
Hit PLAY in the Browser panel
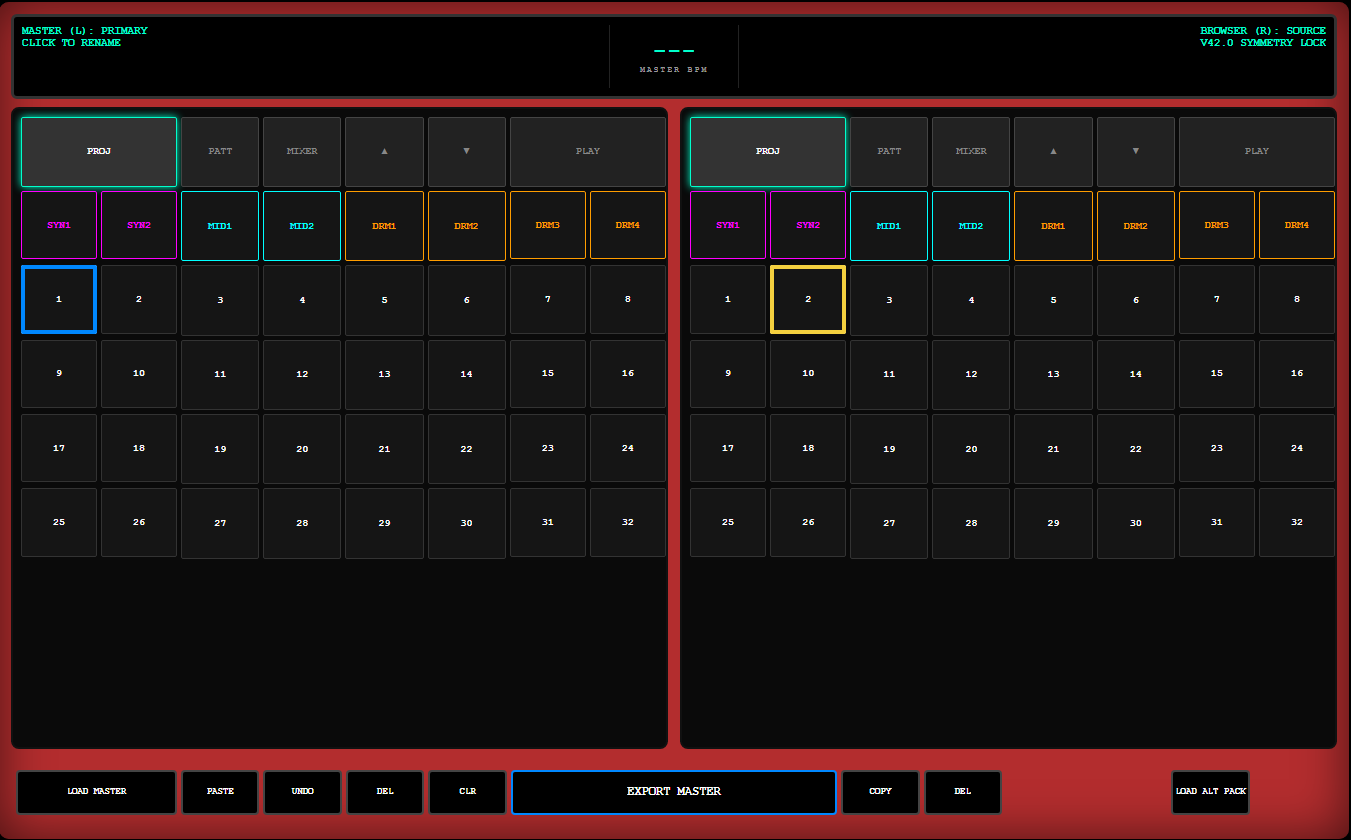pos(1257,152)
